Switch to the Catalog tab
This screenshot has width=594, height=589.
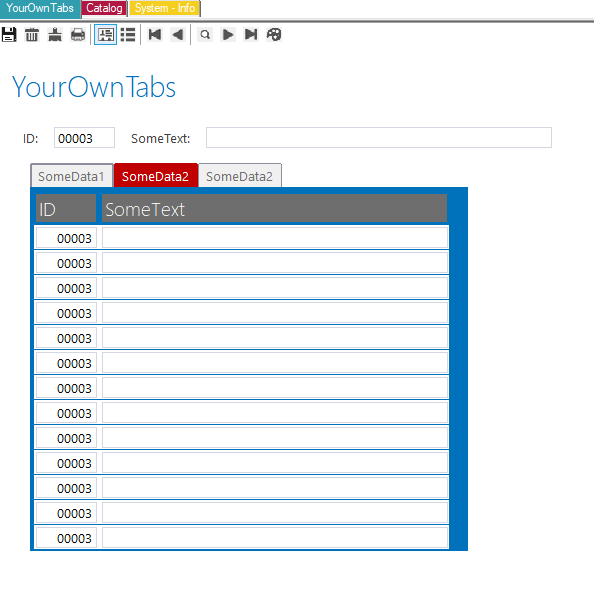tap(104, 8)
